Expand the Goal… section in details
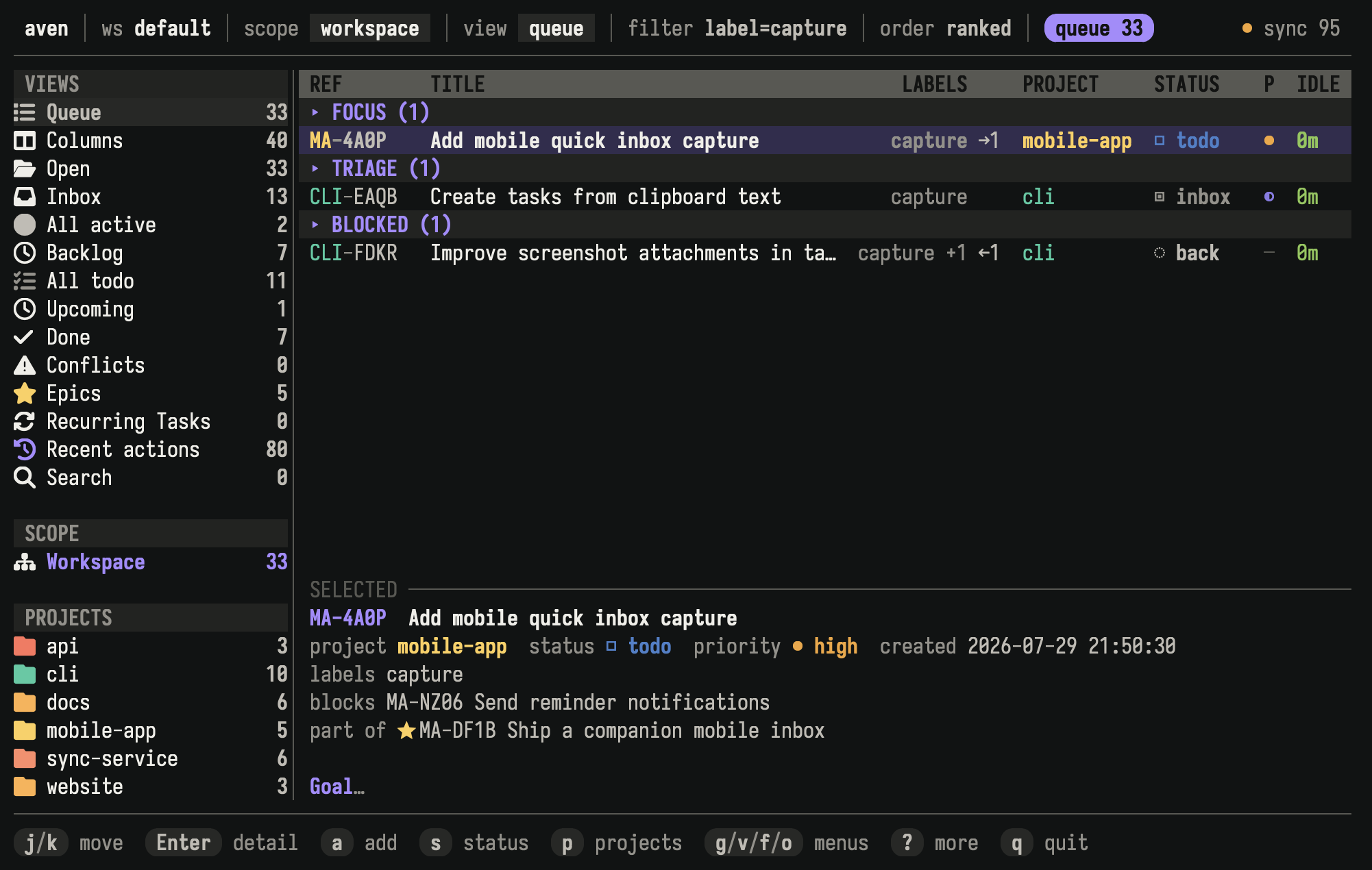This screenshot has width=1372, height=870. pyautogui.click(x=337, y=786)
